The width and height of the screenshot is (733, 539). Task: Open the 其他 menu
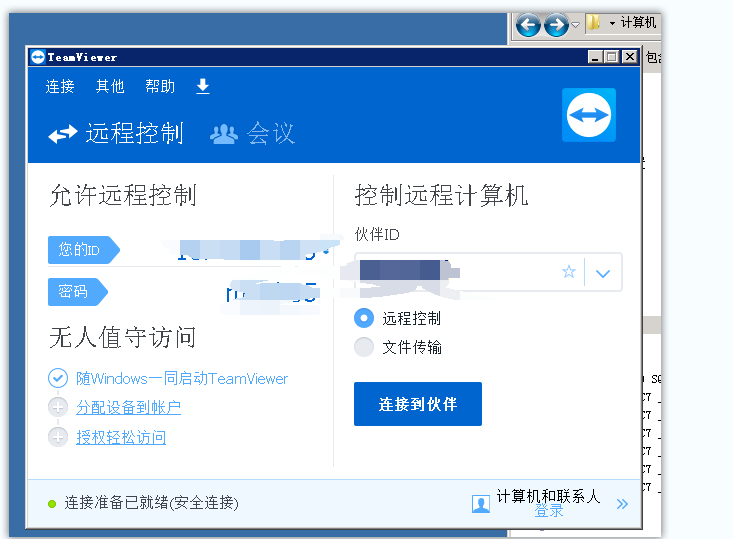click(110, 86)
